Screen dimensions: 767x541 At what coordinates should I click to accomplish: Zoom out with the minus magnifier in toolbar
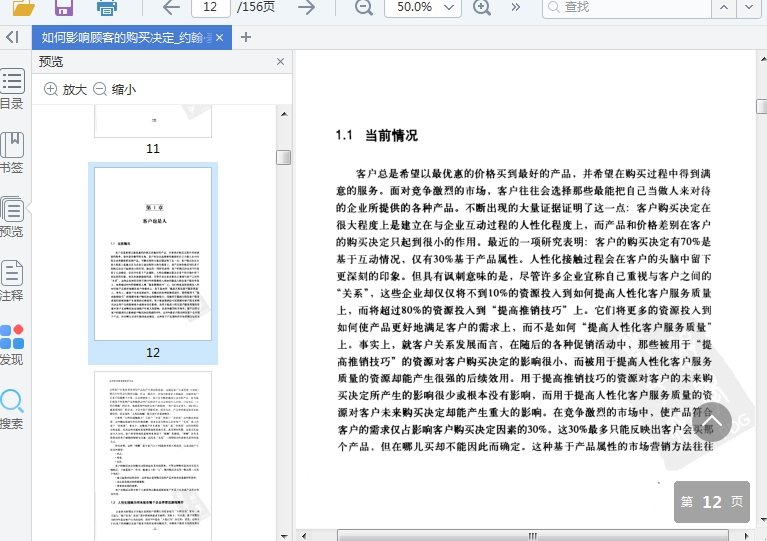pos(363,7)
